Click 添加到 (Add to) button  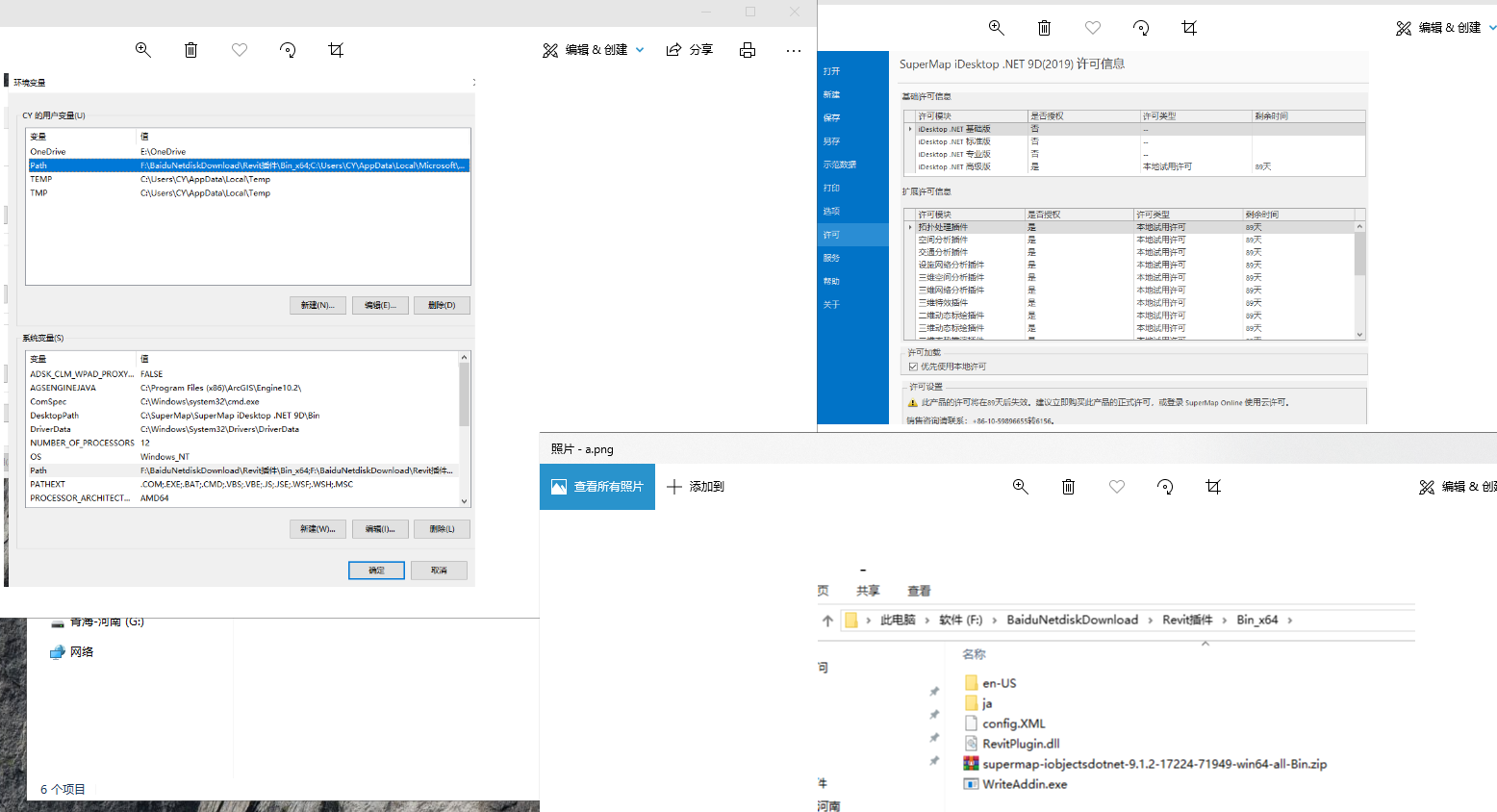point(696,487)
